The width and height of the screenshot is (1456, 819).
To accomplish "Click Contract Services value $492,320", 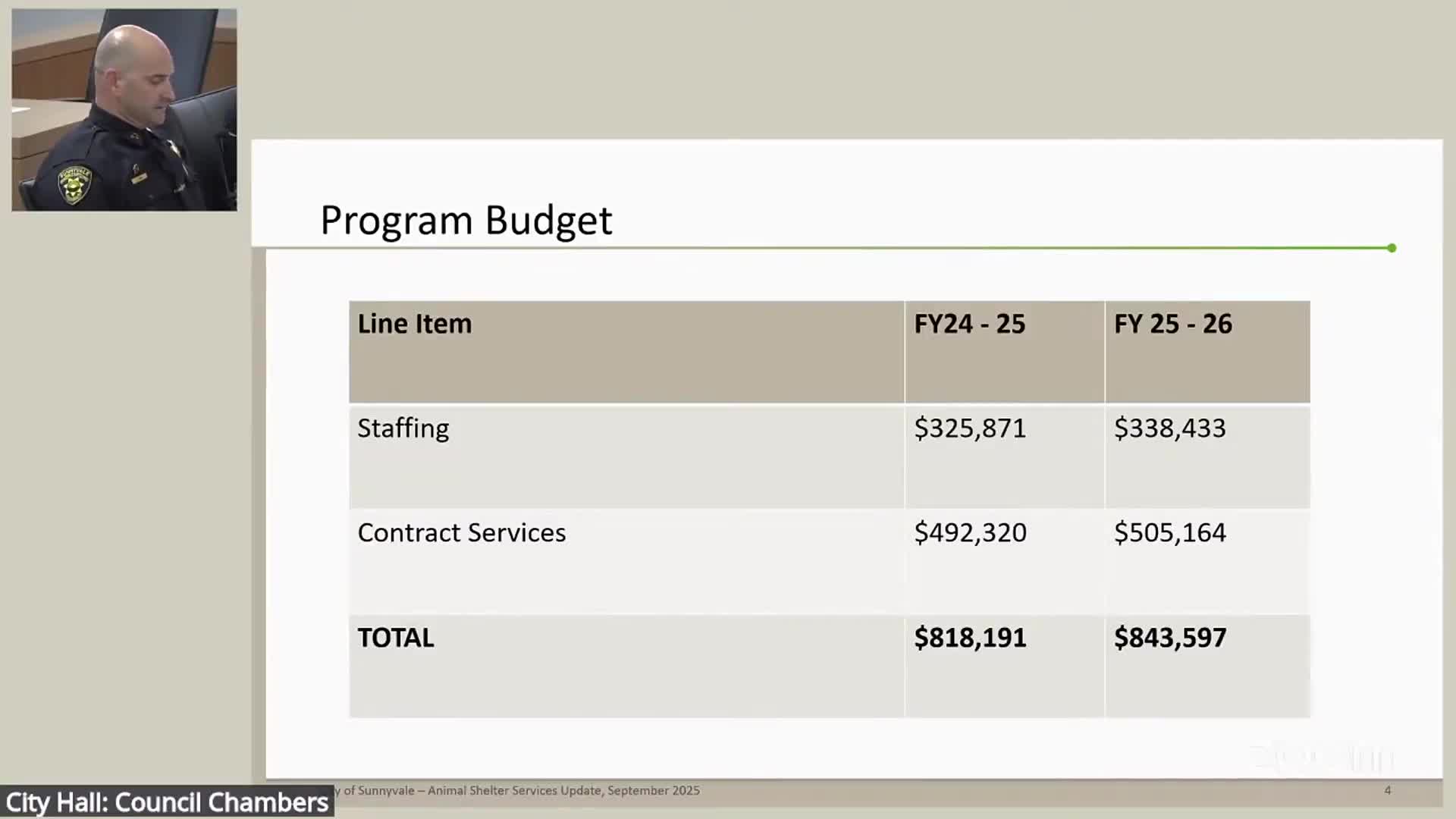I will coord(970,533).
